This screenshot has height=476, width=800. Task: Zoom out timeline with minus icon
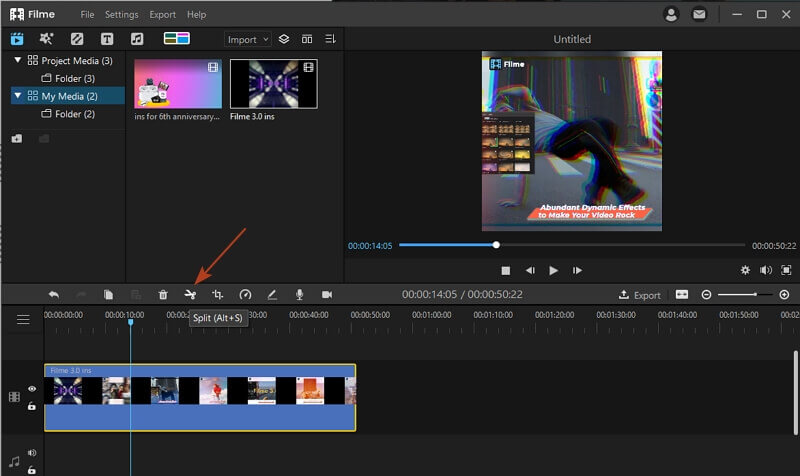[x=706, y=294]
